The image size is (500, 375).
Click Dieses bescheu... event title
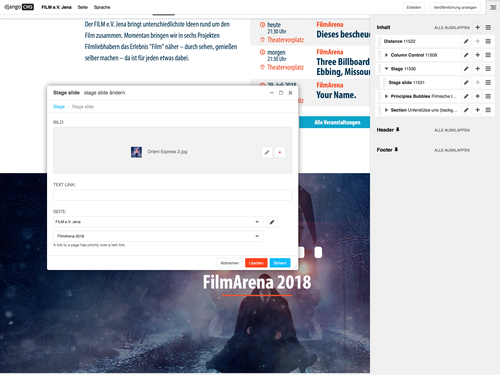[343, 34]
